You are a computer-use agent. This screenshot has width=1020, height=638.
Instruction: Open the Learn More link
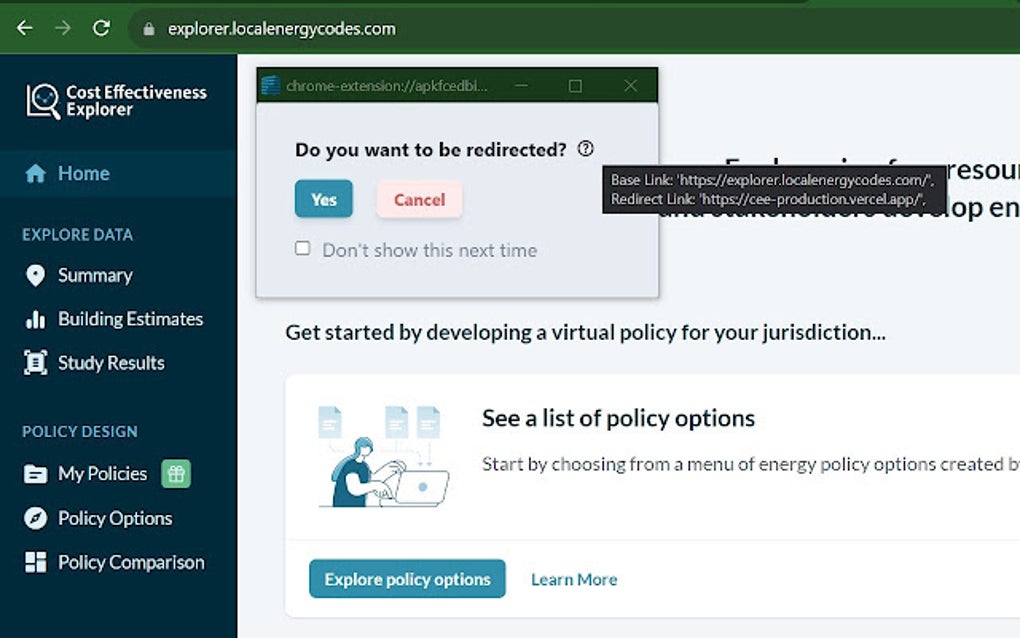[573, 578]
